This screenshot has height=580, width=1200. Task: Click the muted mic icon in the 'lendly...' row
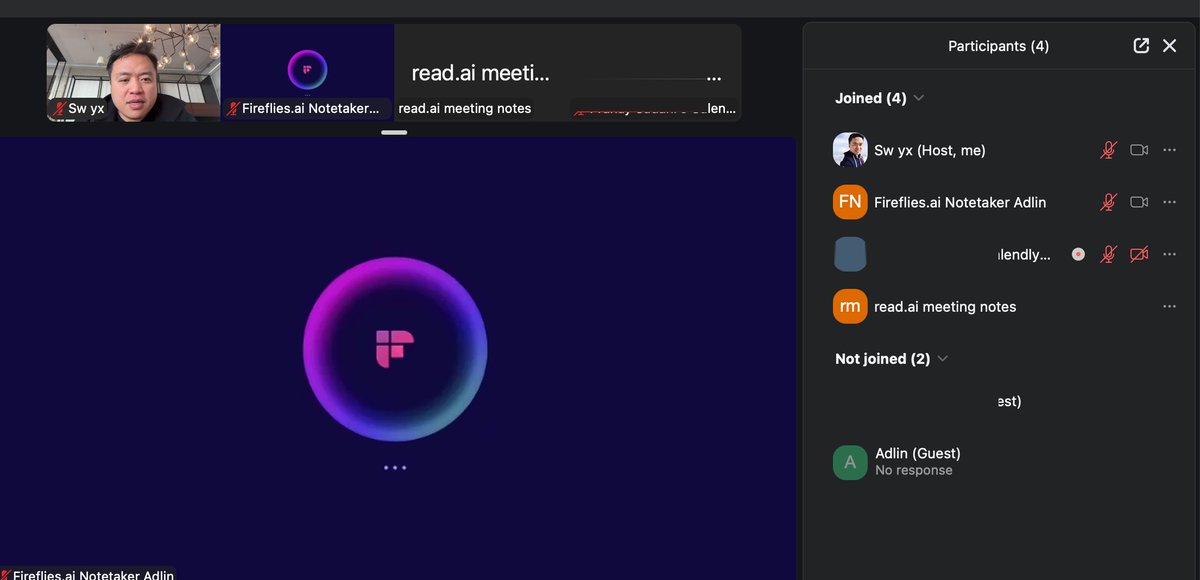[1108, 254]
